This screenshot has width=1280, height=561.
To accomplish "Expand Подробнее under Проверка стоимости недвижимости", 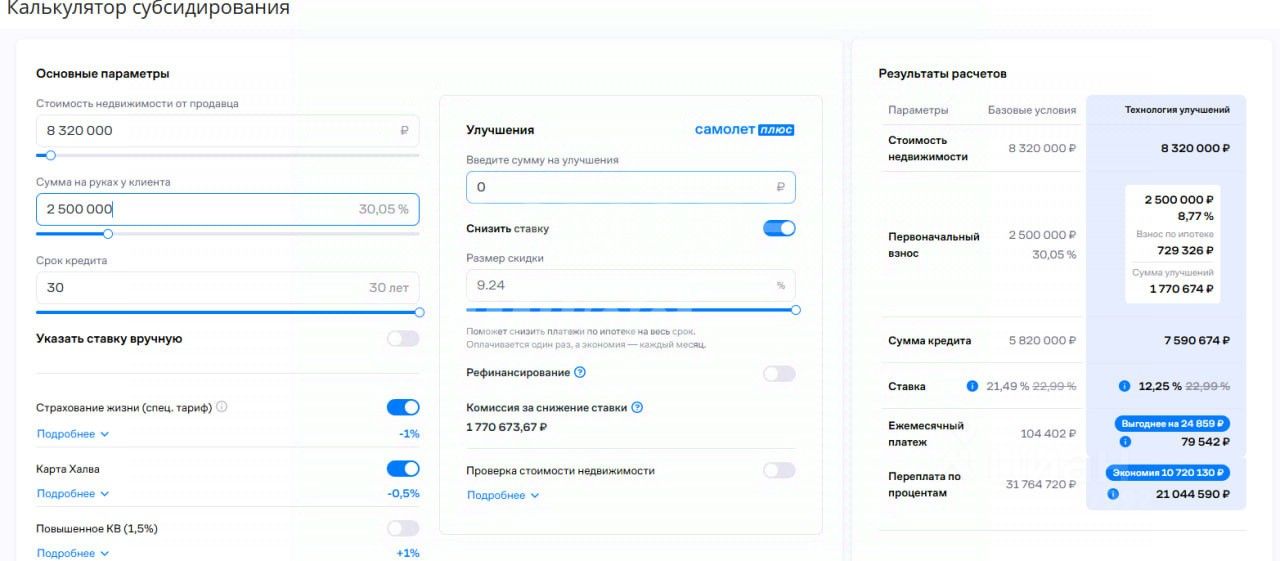I will [503, 495].
